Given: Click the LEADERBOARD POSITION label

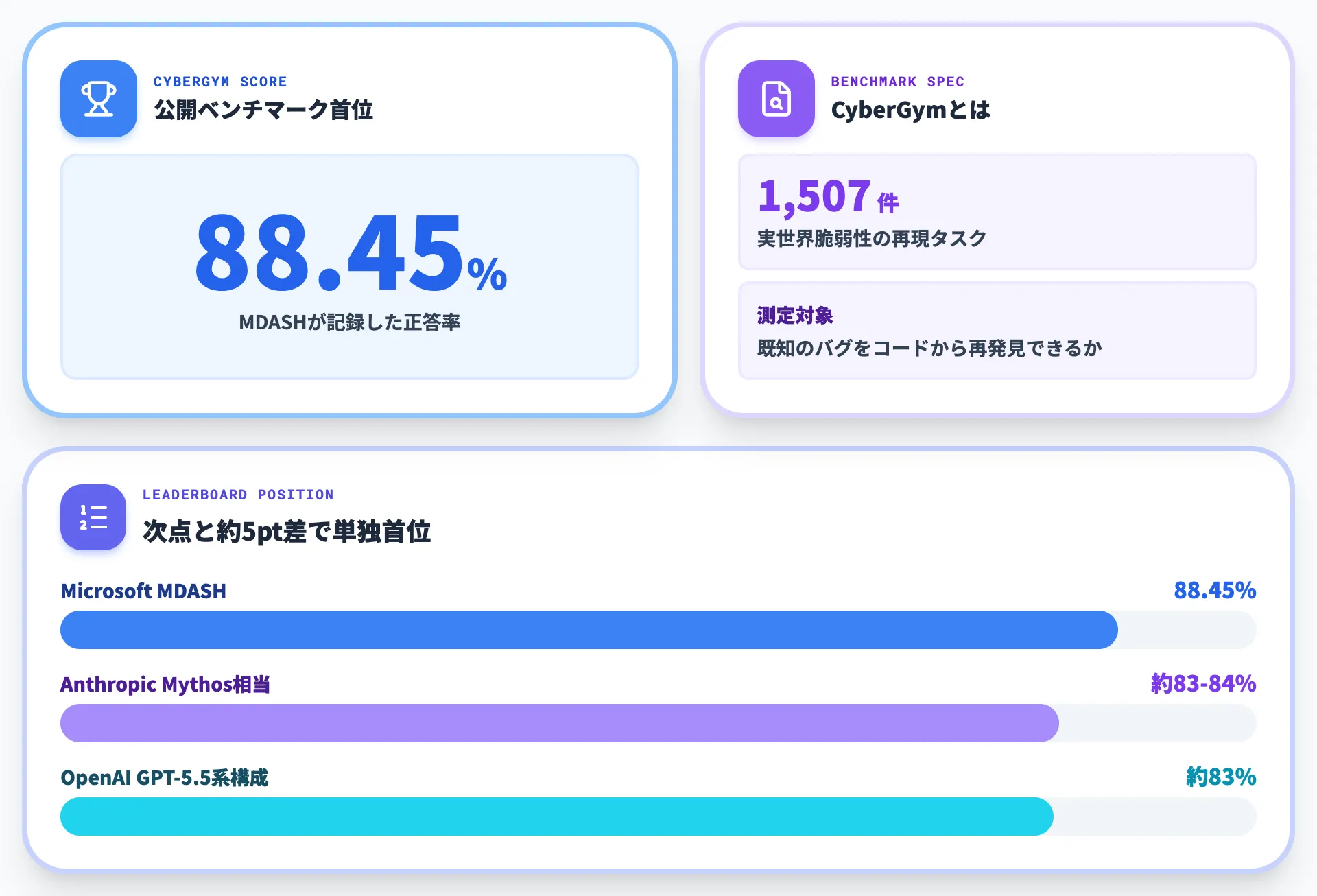Looking at the screenshot, I should pos(238,495).
